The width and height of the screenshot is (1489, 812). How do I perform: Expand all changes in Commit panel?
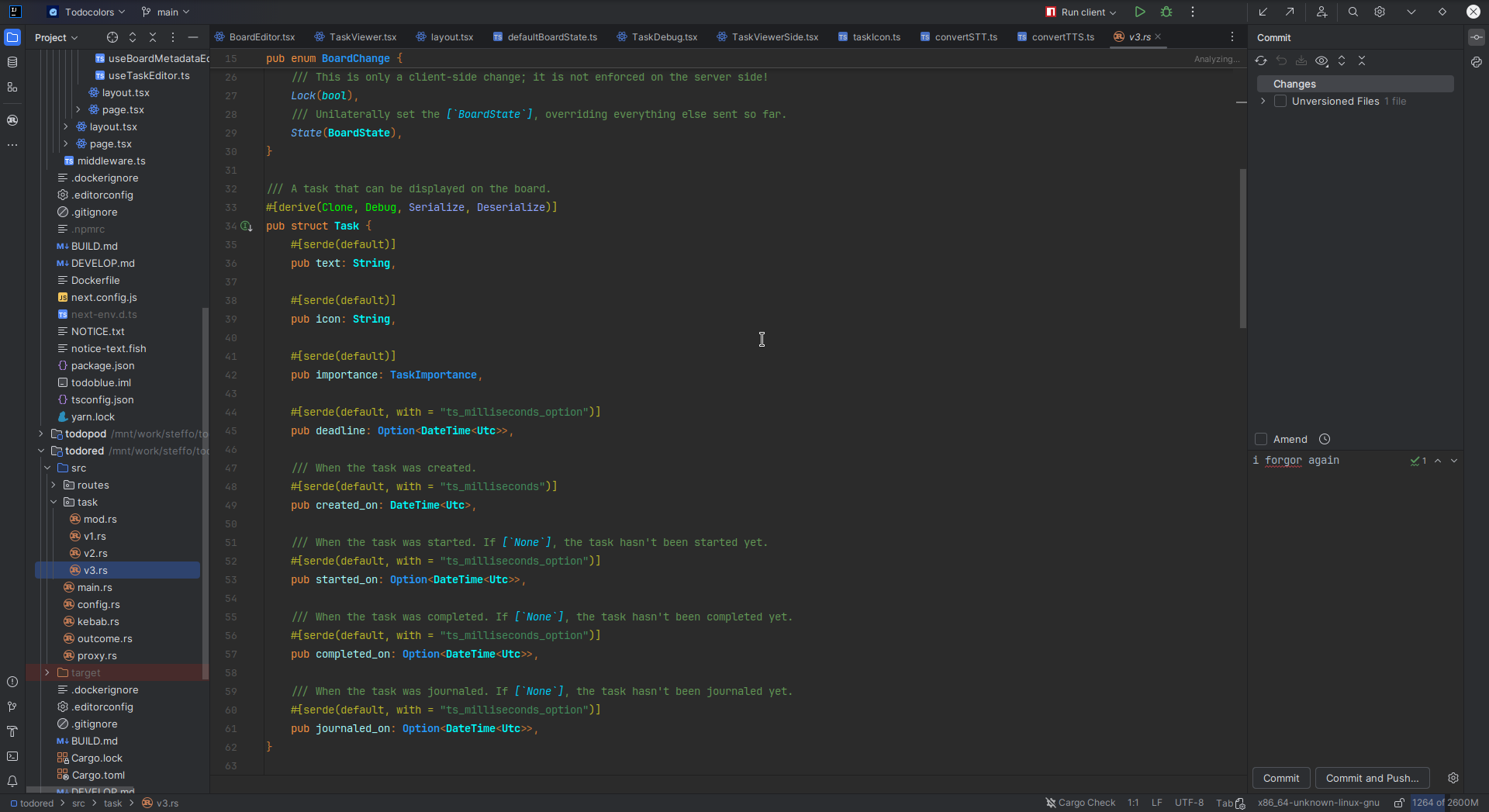(x=1342, y=60)
